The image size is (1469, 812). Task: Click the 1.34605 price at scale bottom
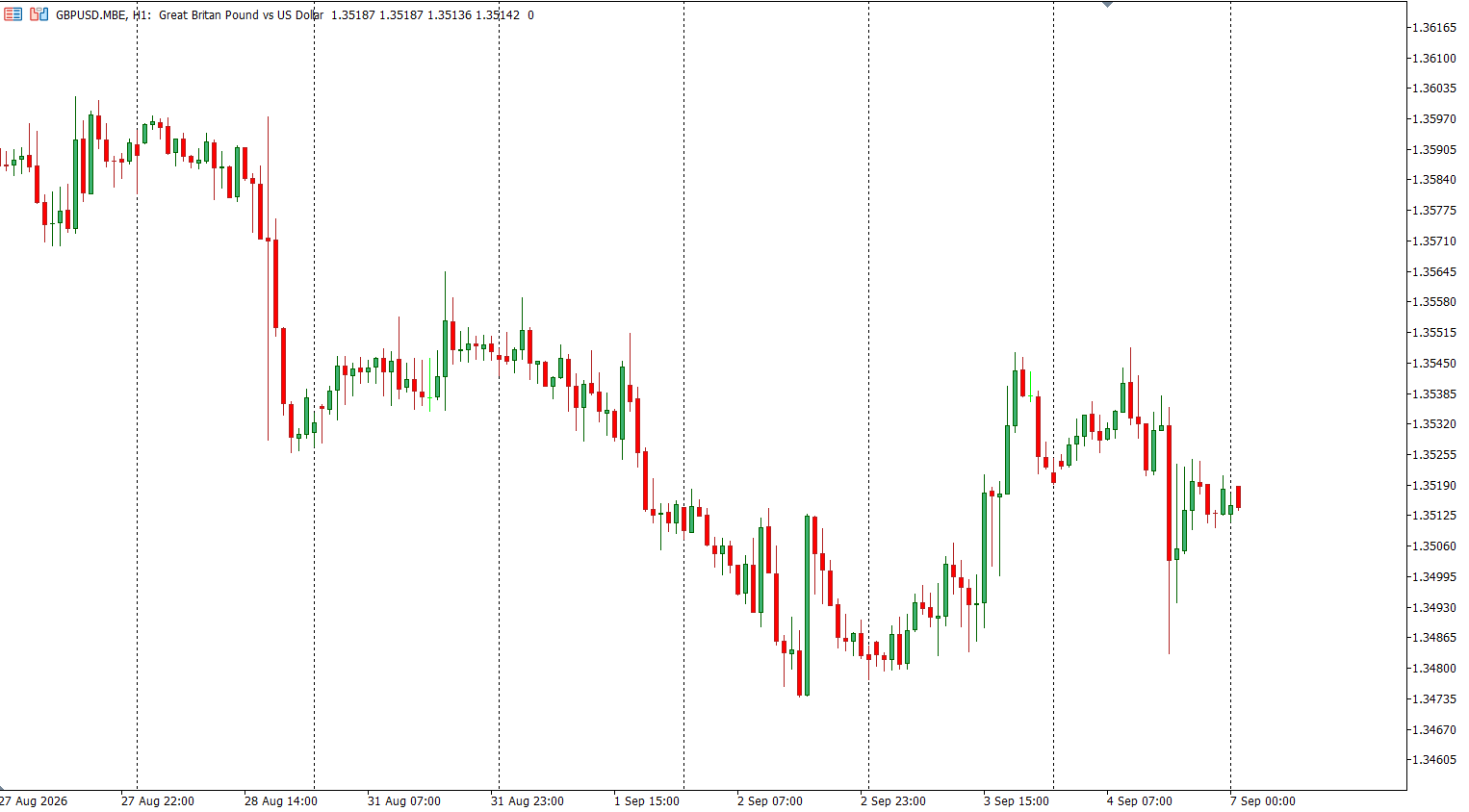tap(1433, 760)
